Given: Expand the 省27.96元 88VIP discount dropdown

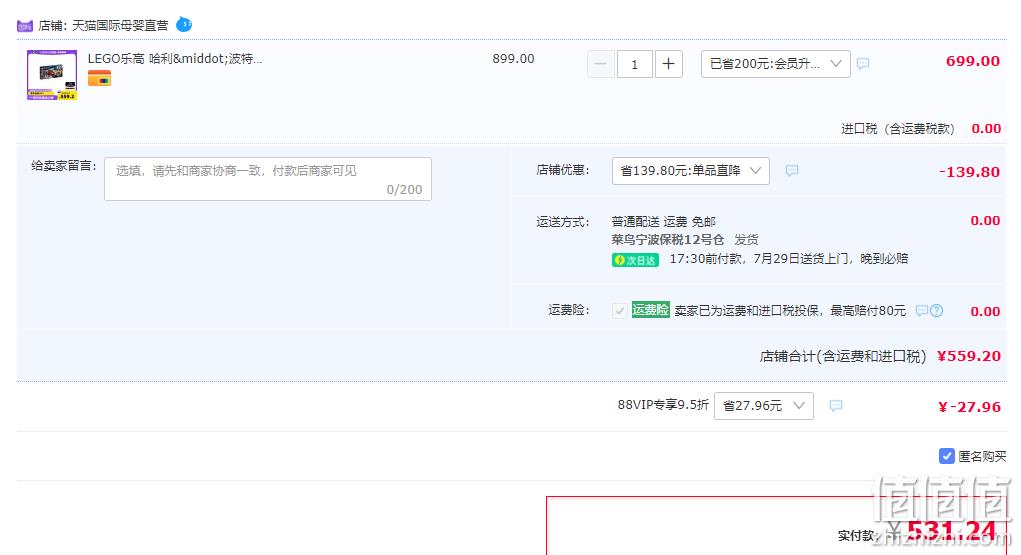Looking at the screenshot, I should (x=764, y=406).
